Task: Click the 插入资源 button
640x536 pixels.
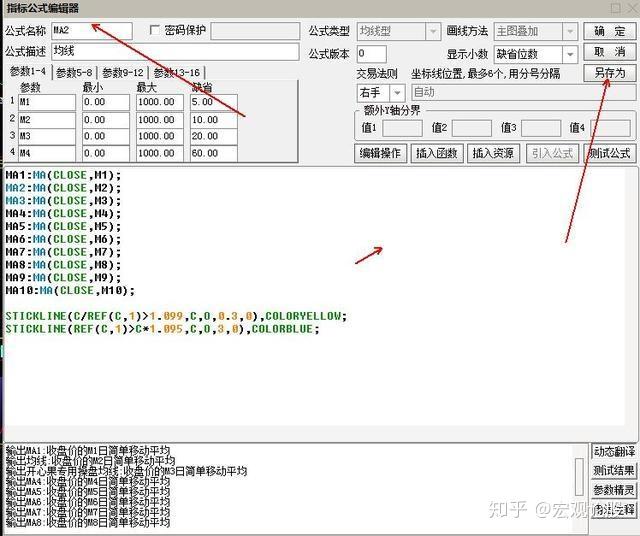Action: point(493,153)
